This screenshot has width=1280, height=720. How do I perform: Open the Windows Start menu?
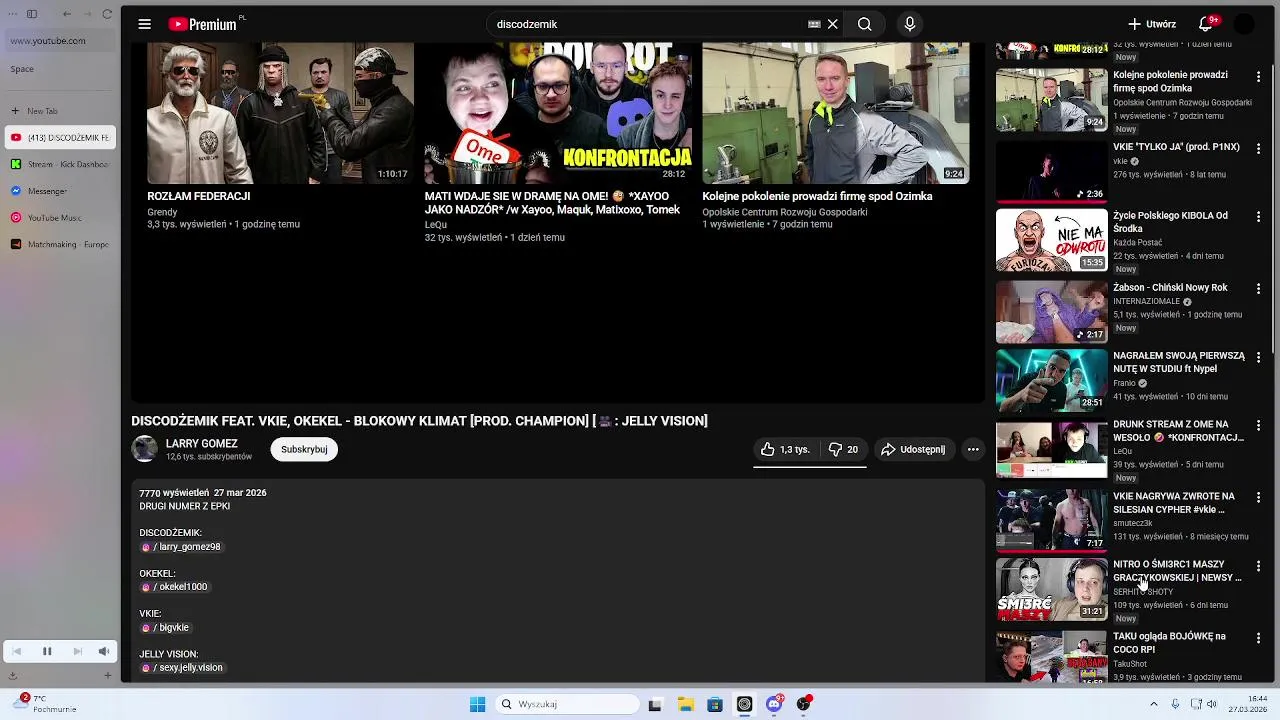coord(478,705)
